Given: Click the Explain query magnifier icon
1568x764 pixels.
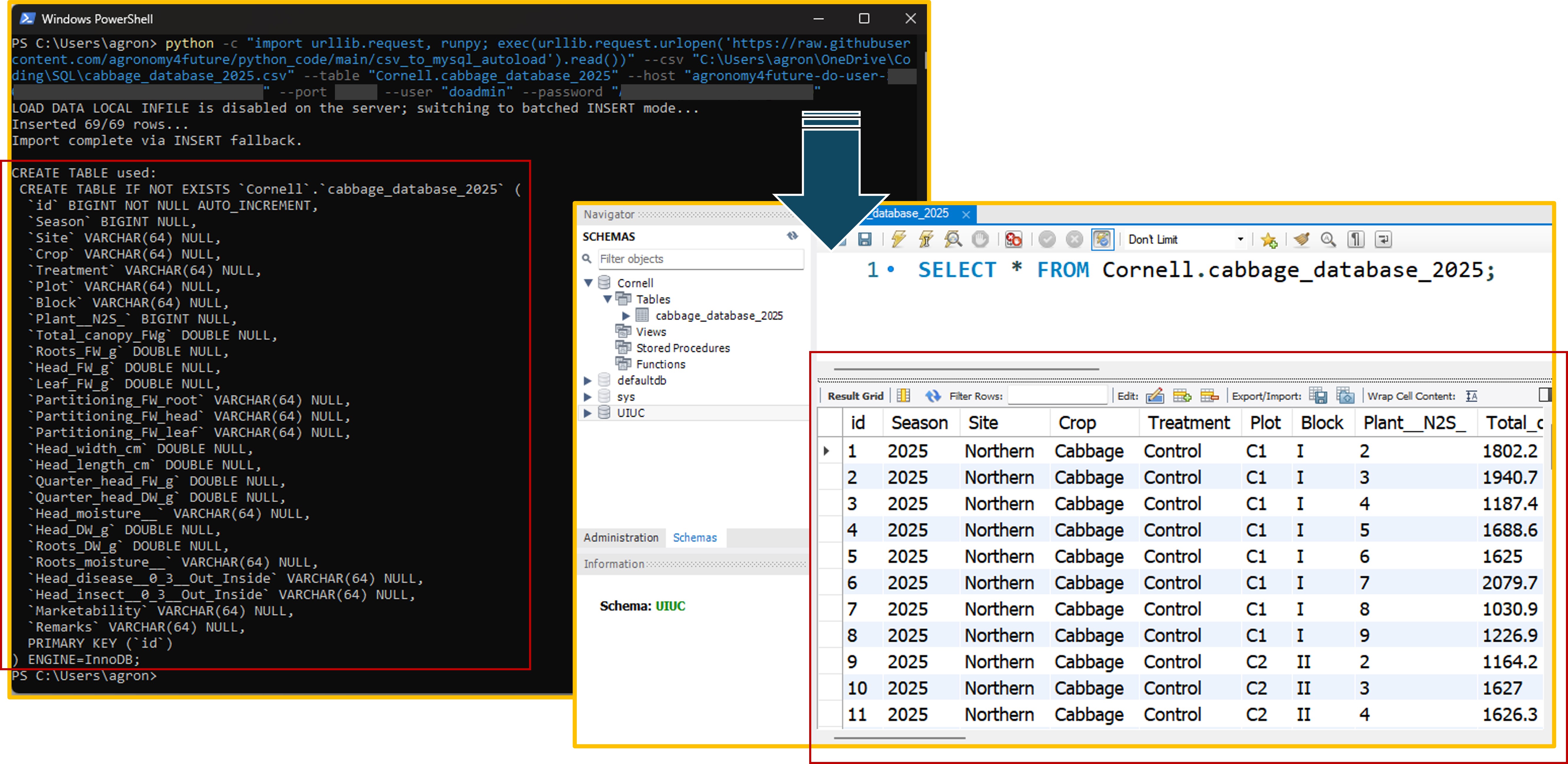Looking at the screenshot, I should (x=953, y=239).
